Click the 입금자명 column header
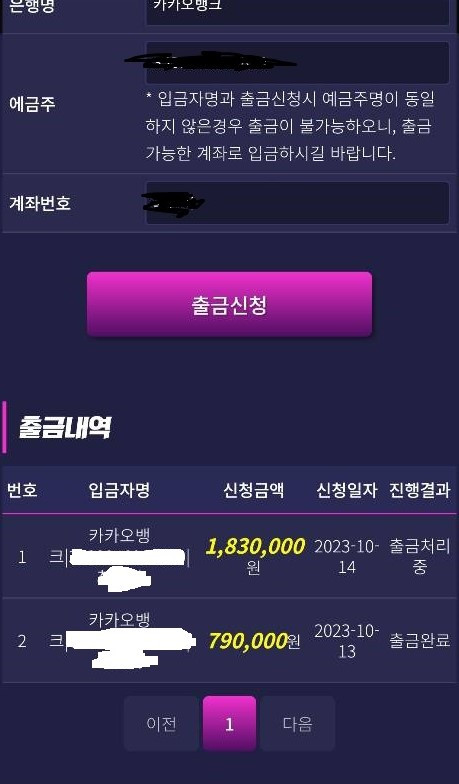The width and height of the screenshot is (459, 784). (x=119, y=490)
